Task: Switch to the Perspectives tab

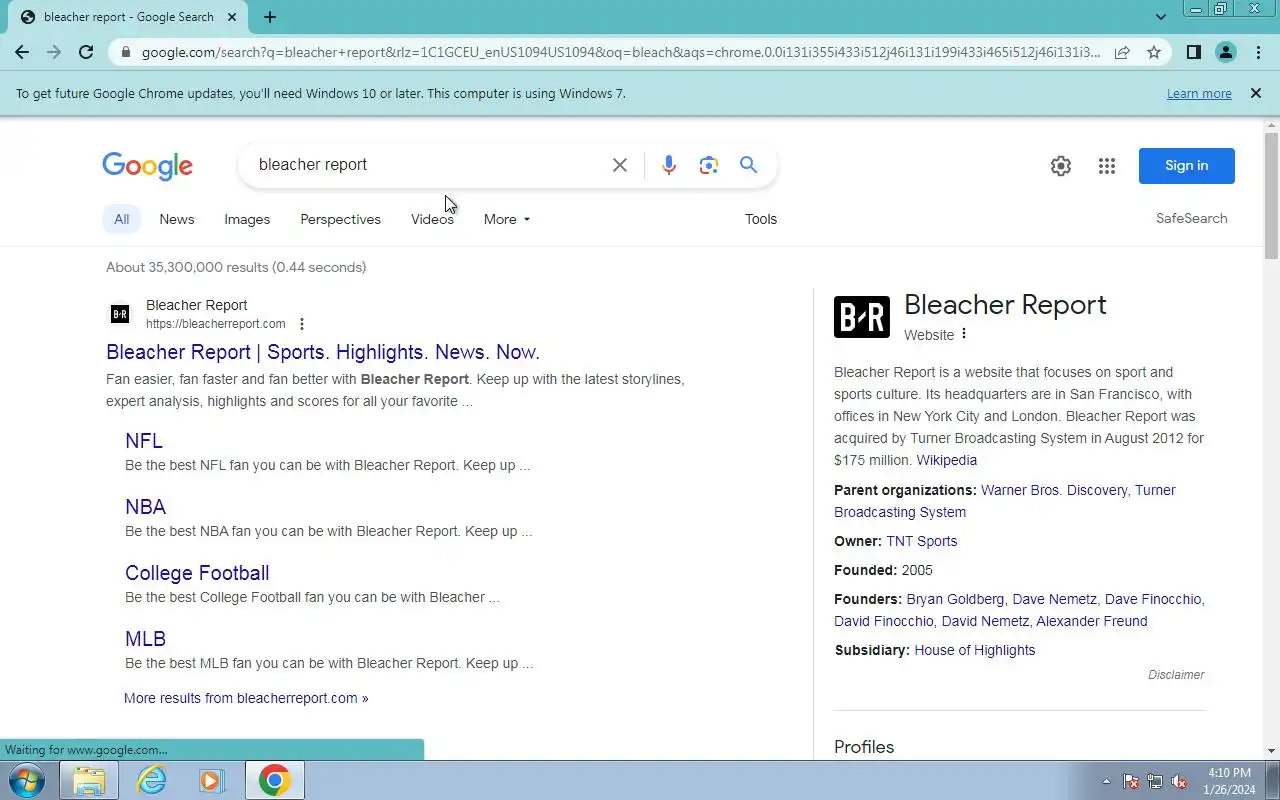Action: coord(341,219)
